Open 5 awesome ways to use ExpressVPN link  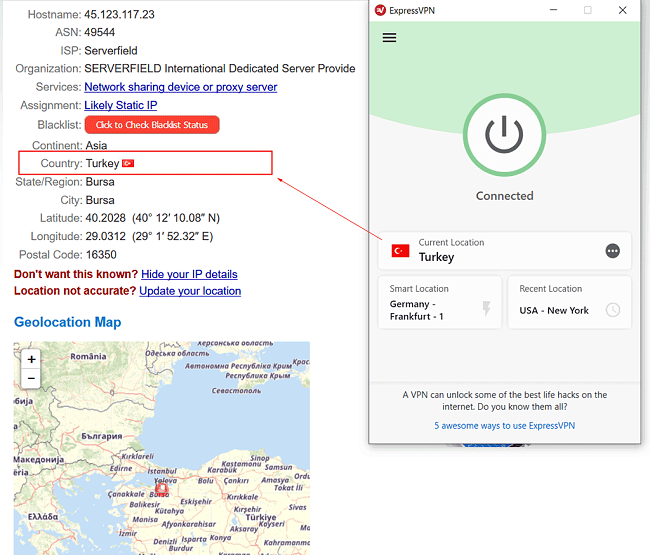tap(504, 426)
